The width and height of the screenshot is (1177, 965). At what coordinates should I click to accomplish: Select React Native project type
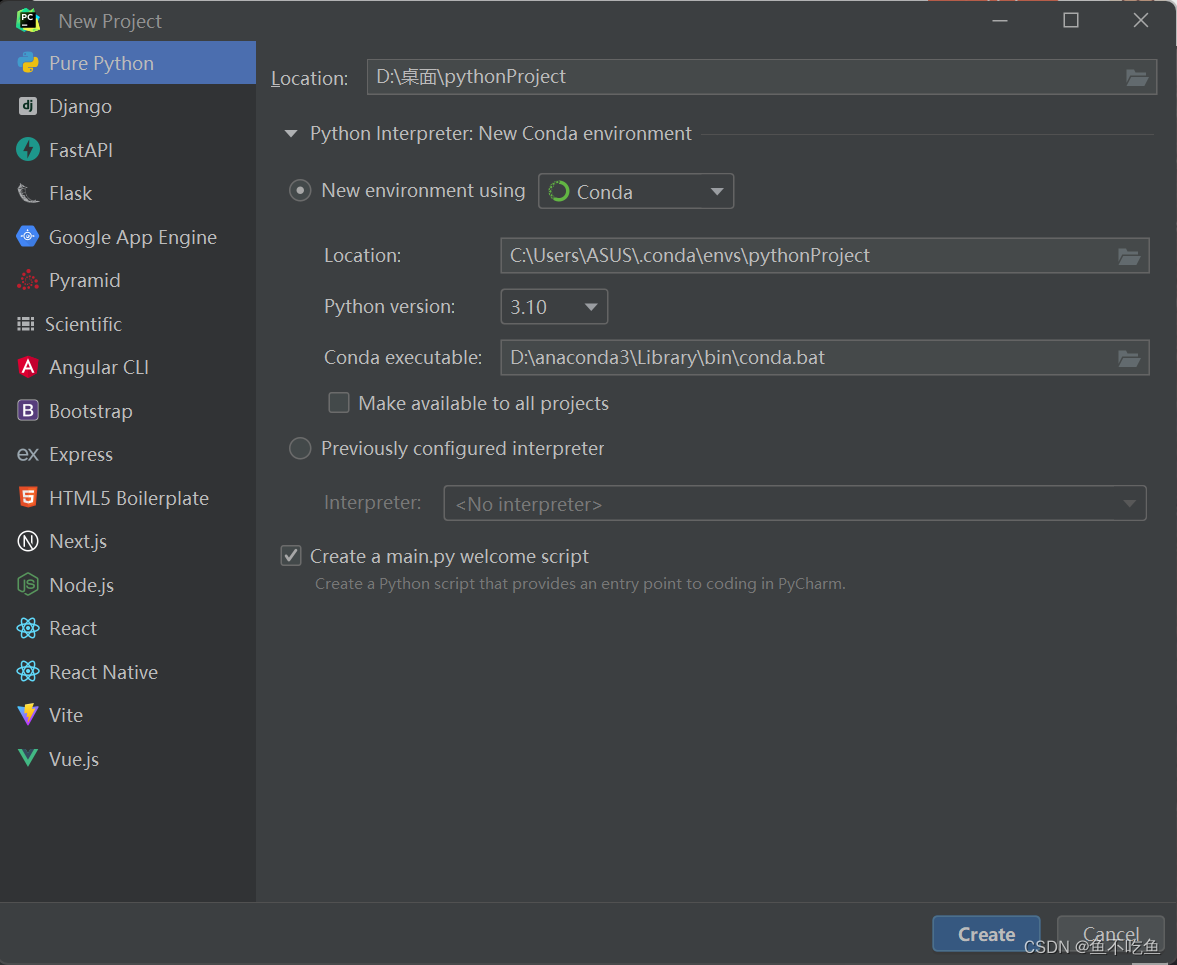pos(128,672)
